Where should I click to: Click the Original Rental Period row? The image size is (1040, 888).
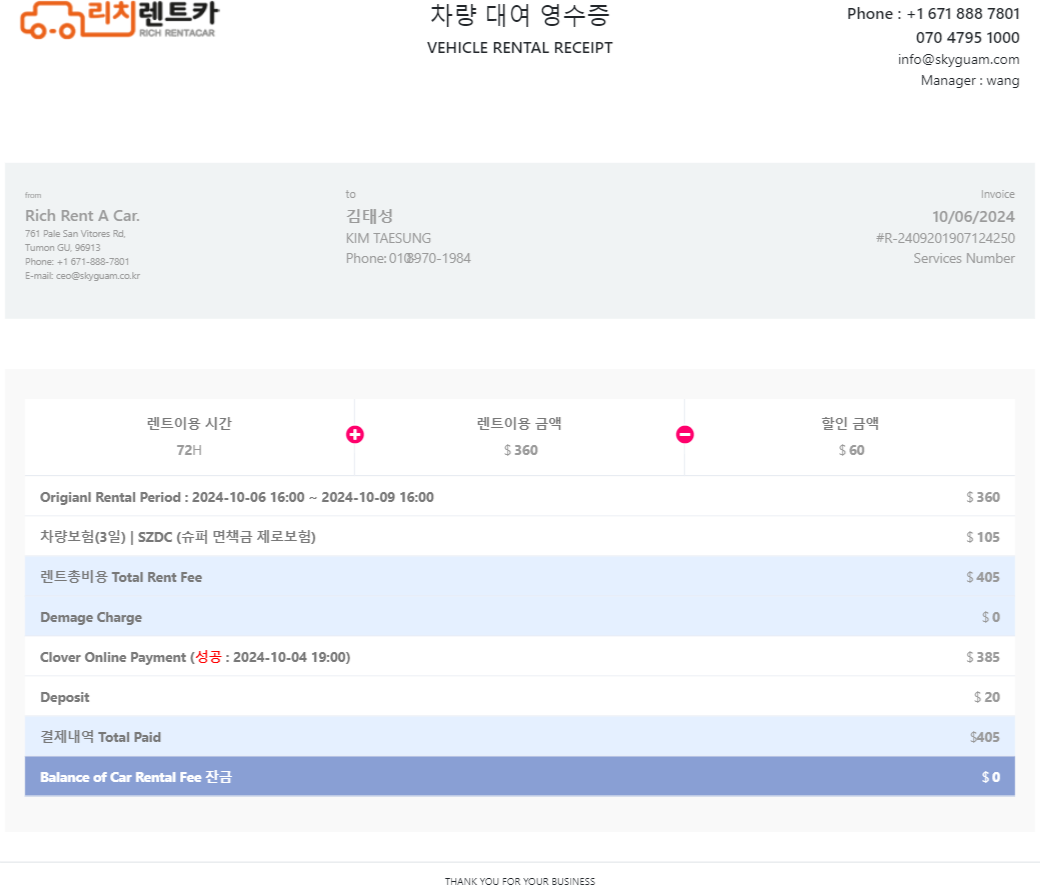[x=520, y=497]
